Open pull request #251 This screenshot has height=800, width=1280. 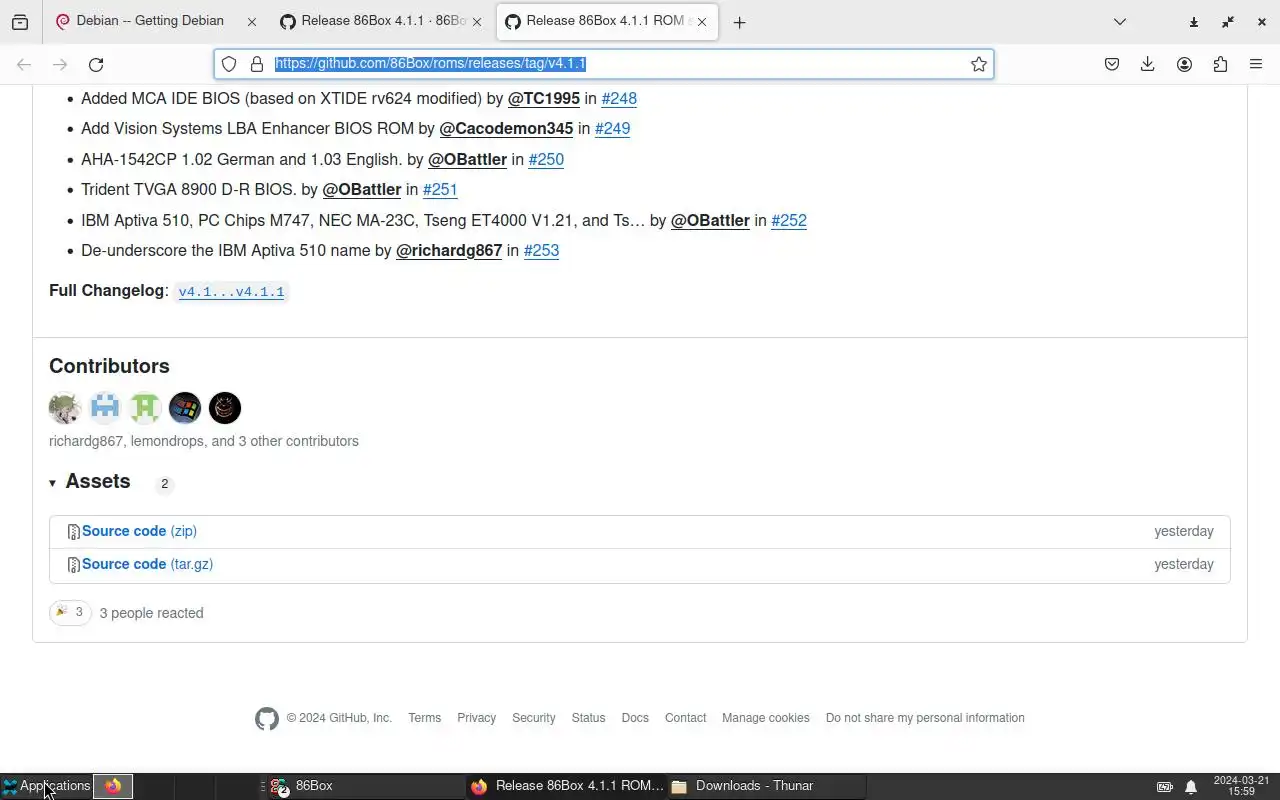pyautogui.click(x=440, y=189)
